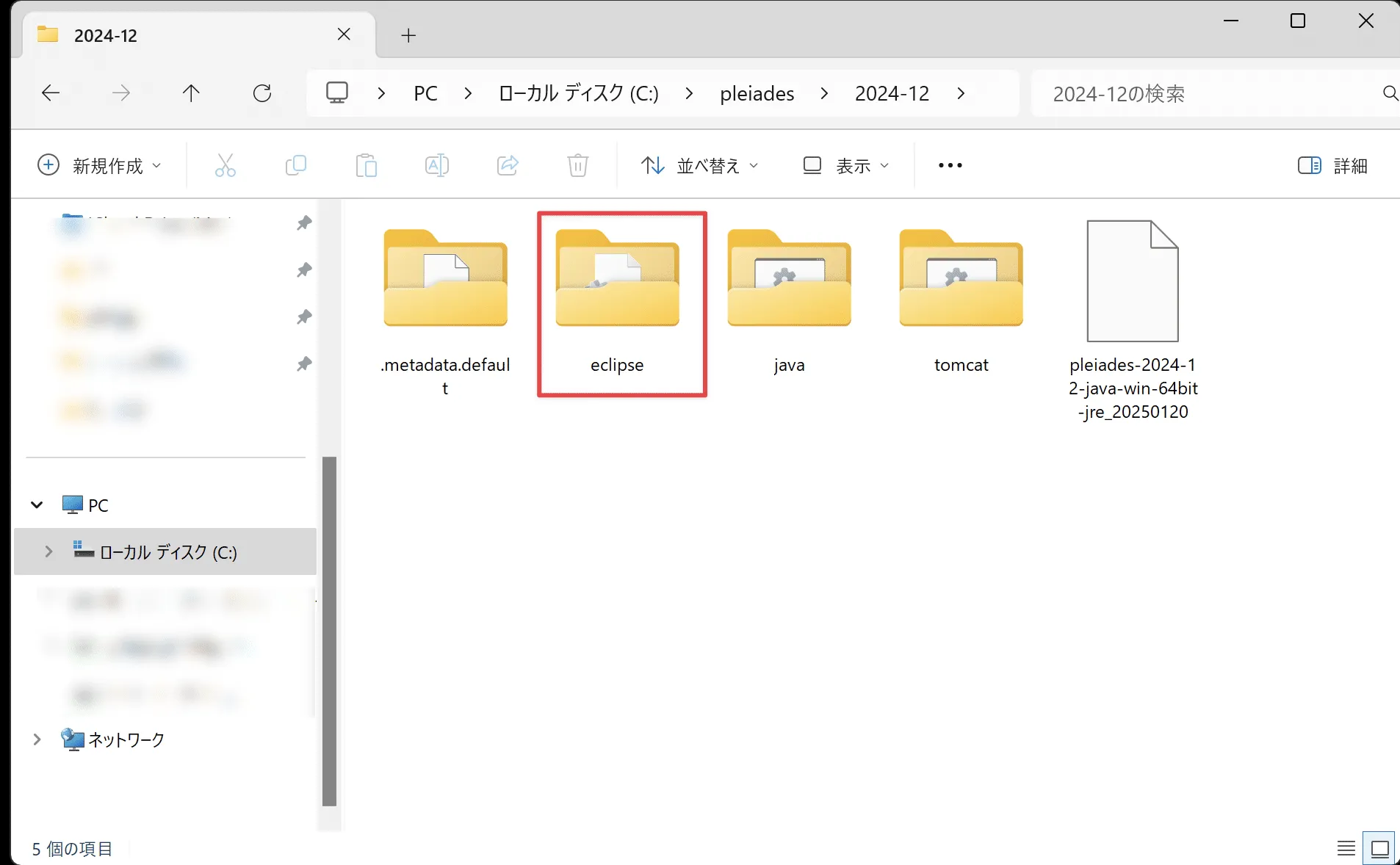Expand chevron after monitor icon in address bar
Screen dimensions: 1400x865
pos(381,93)
